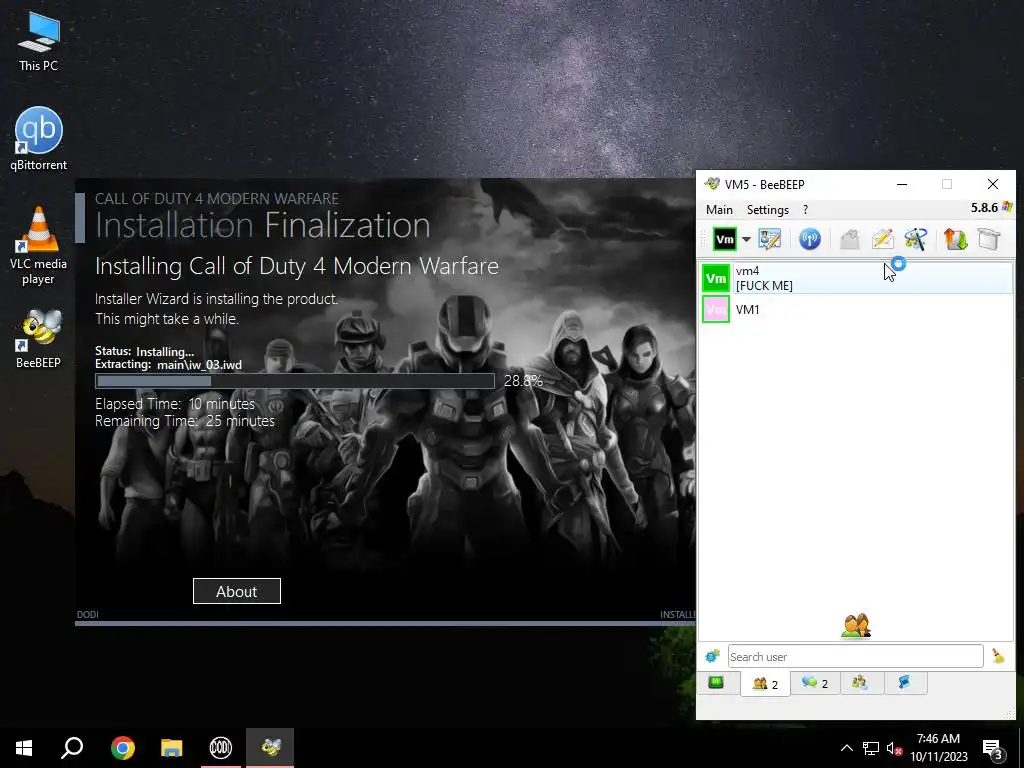This screenshot has width=1024, height=768.
Task: Select user vm4 in the user list
Action: click(x=856, y=278)
